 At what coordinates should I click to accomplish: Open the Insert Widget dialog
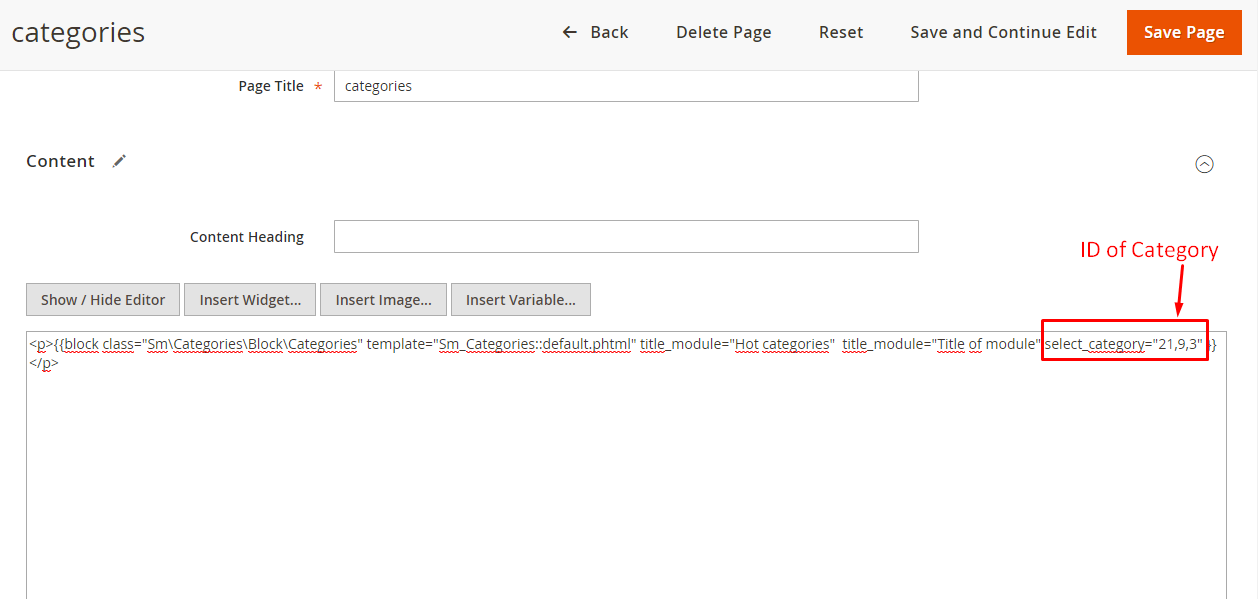coord(250,299)
